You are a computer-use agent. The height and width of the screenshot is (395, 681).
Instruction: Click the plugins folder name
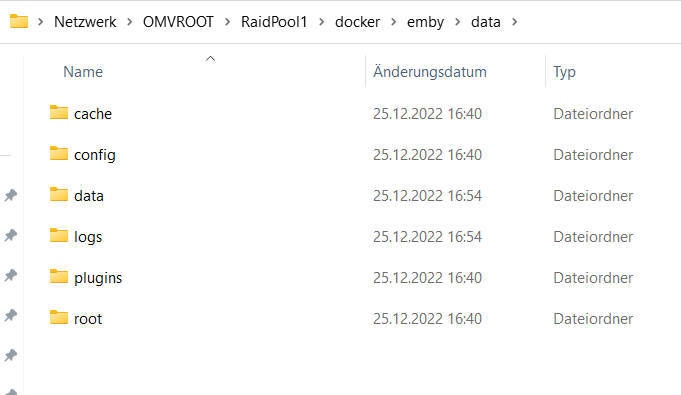pyautogui.click(x=98, y=278)
